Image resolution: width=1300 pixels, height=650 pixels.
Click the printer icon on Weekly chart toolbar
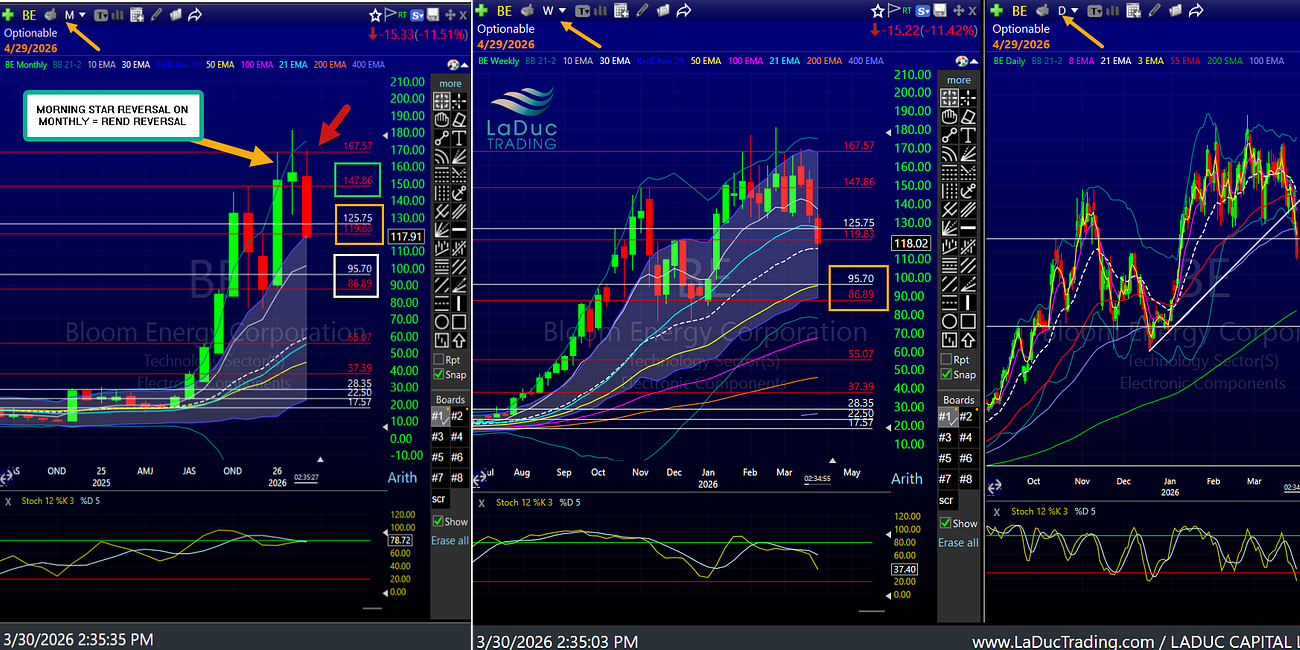(x=528, y=11)
